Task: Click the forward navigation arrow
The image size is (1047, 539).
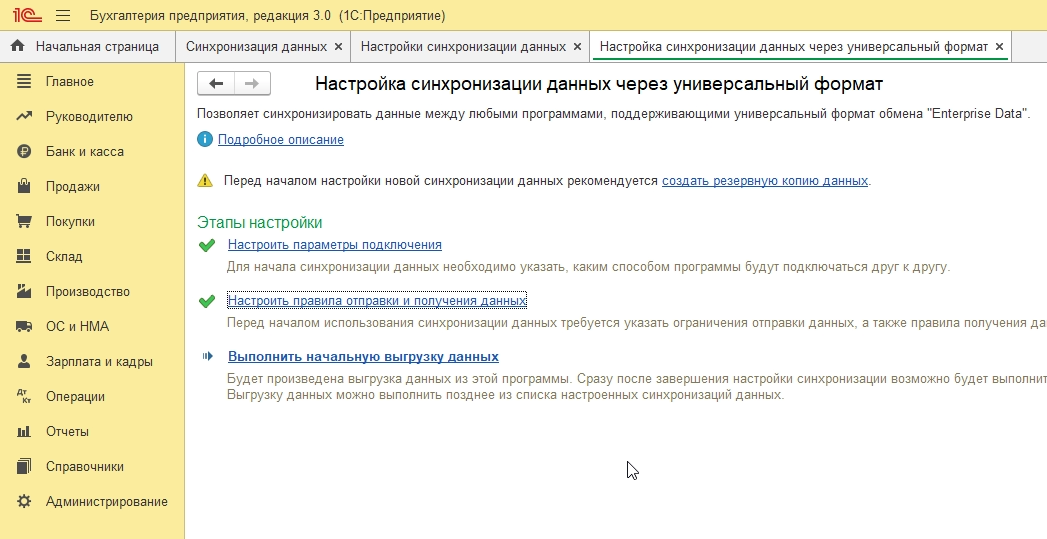Action: (x=252, y=84)
